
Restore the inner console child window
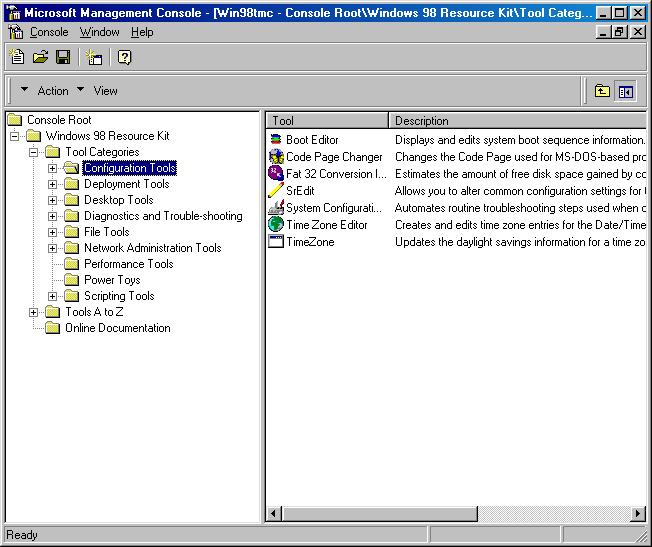click(619, 32)
